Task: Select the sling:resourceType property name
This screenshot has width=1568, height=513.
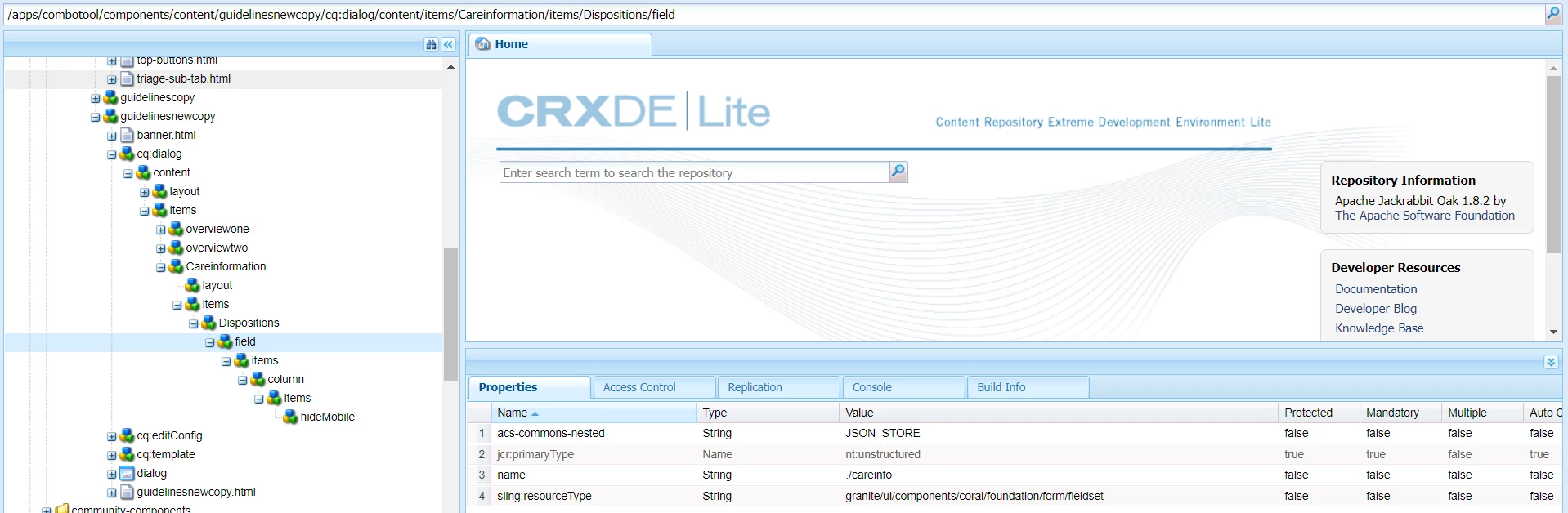Action: [x=544, y=496]
